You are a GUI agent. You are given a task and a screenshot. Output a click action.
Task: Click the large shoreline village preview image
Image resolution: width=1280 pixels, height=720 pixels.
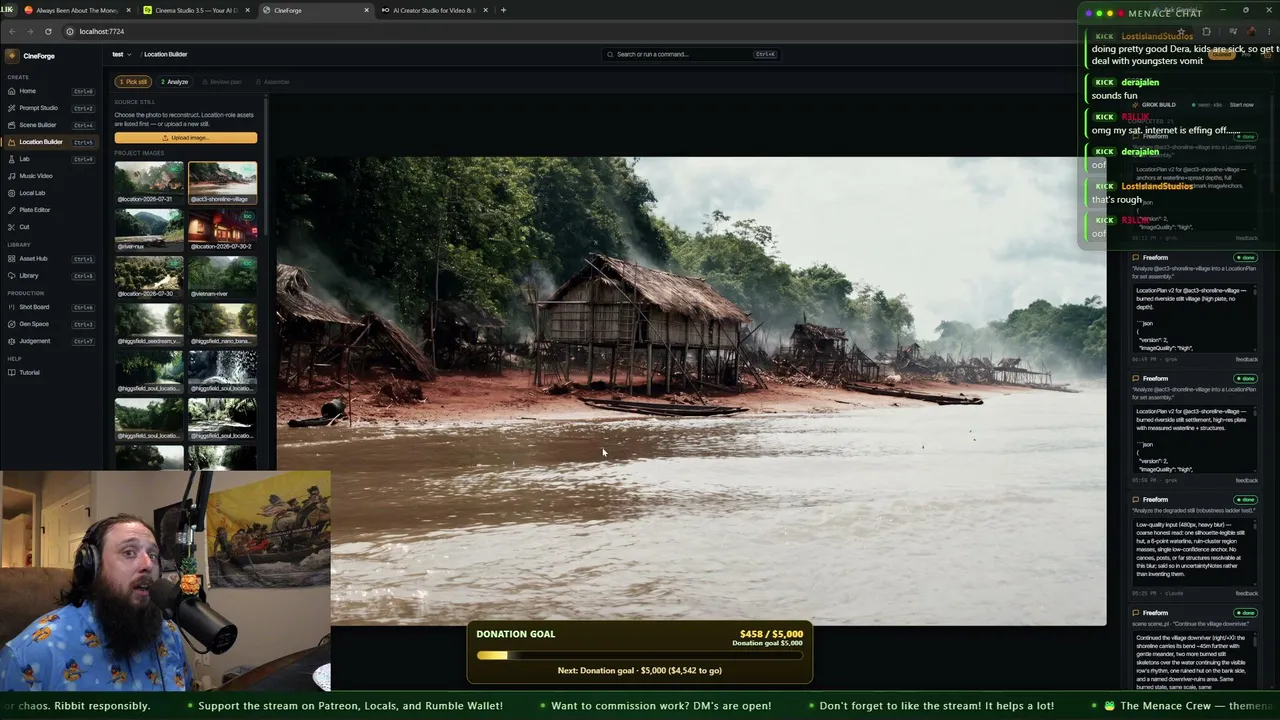[x=691, y=391]
